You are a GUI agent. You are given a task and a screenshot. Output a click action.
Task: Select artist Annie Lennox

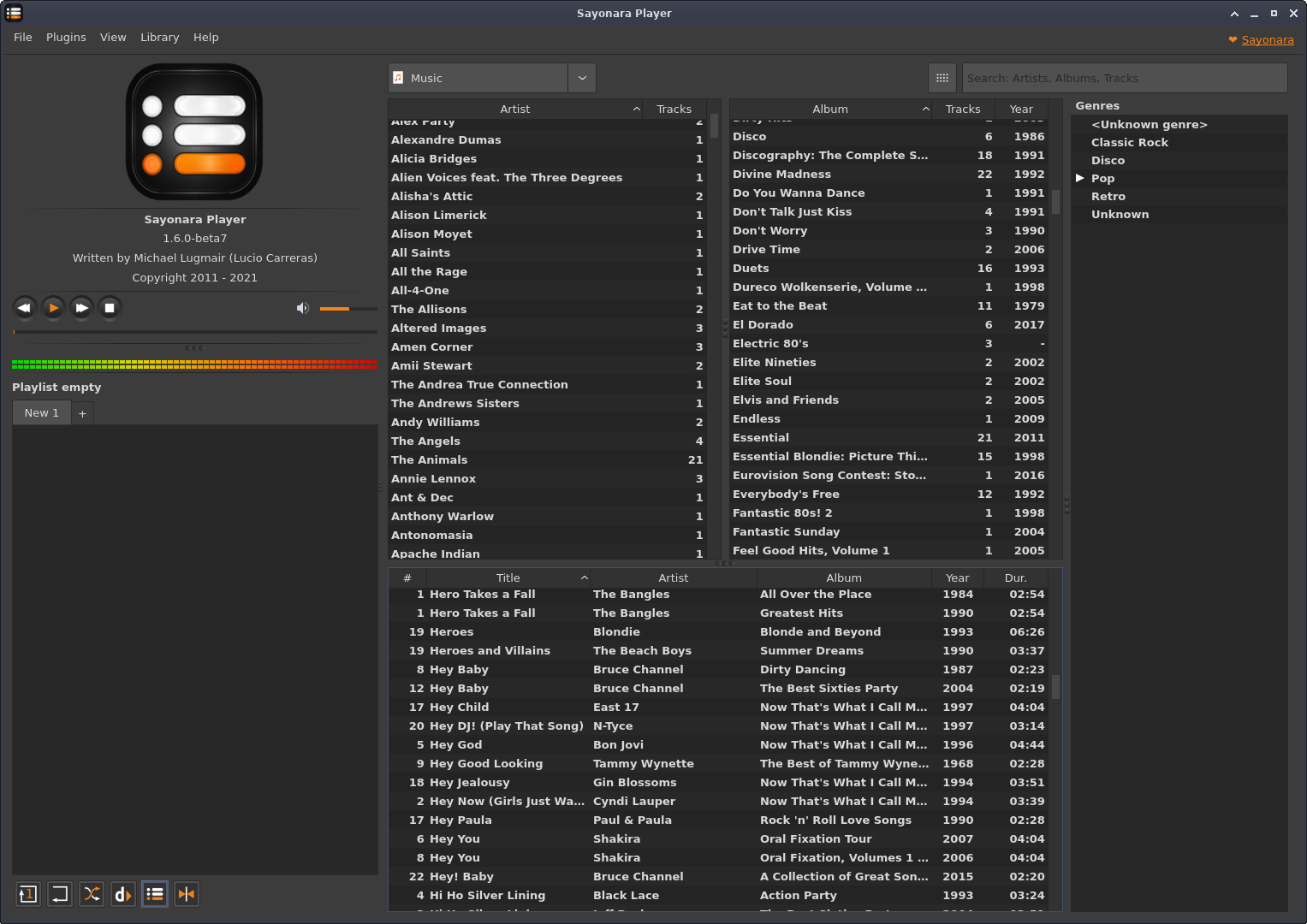(x=547, y=478)
